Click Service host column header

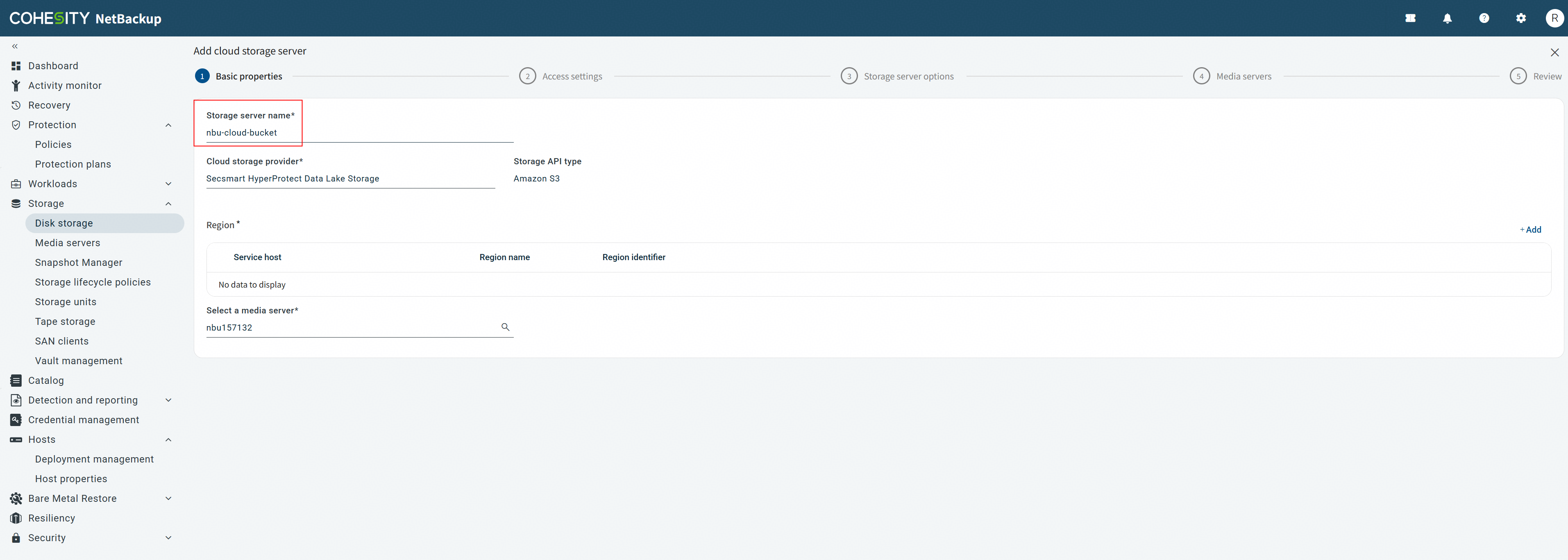click(x=257, y=258)
